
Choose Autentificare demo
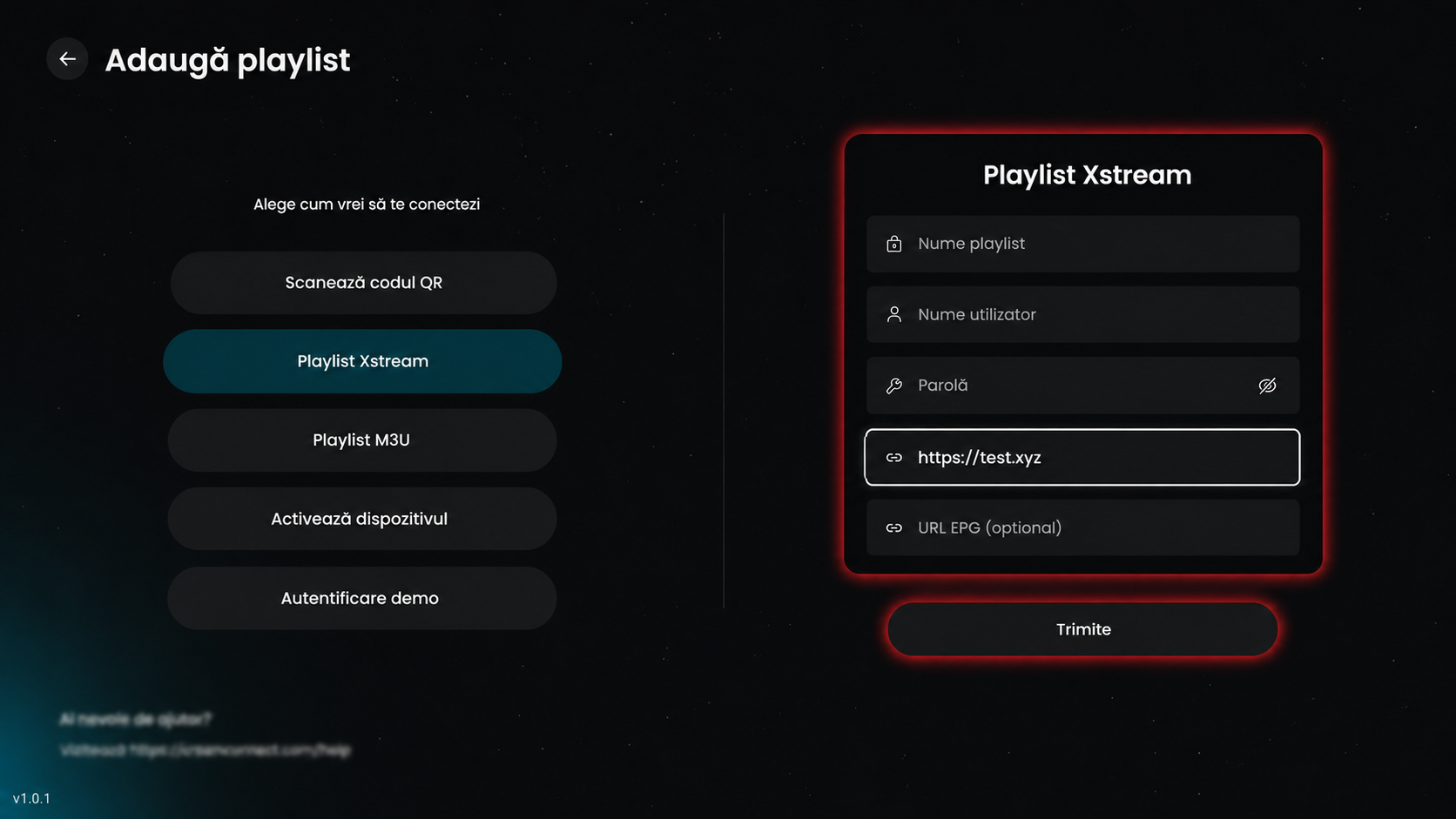(x=361, y=599)
